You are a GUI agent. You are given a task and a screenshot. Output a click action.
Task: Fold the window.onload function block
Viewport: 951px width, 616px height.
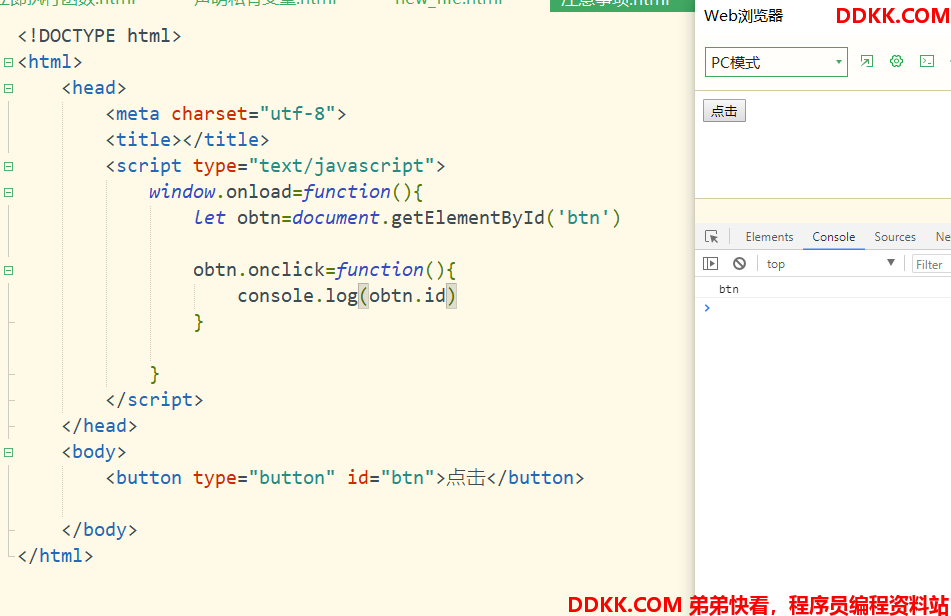8,192
